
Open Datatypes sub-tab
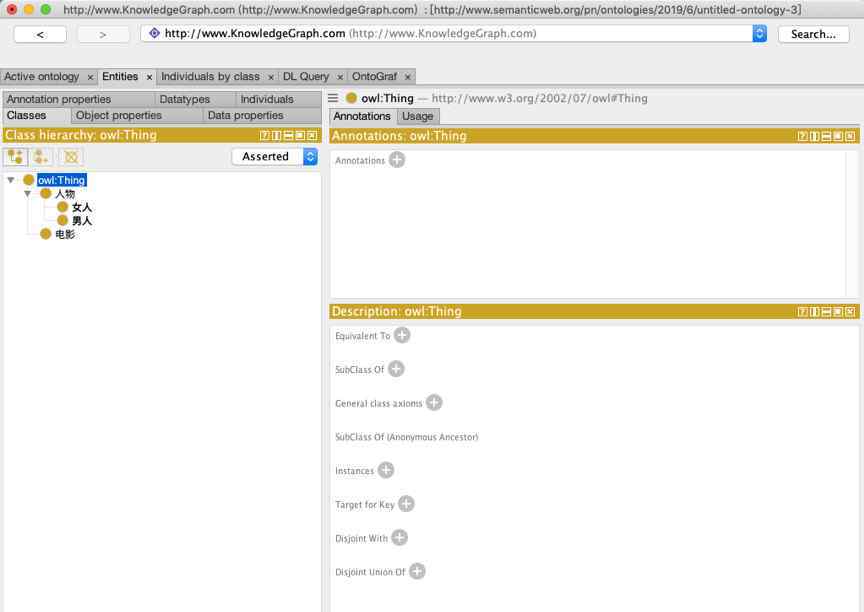point(196,99)
